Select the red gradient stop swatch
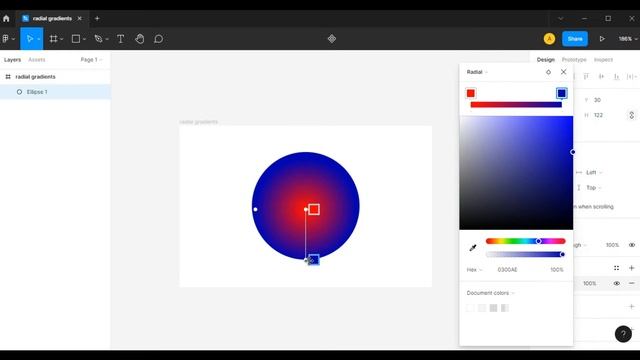640x360 pixels. click(471, 93)
